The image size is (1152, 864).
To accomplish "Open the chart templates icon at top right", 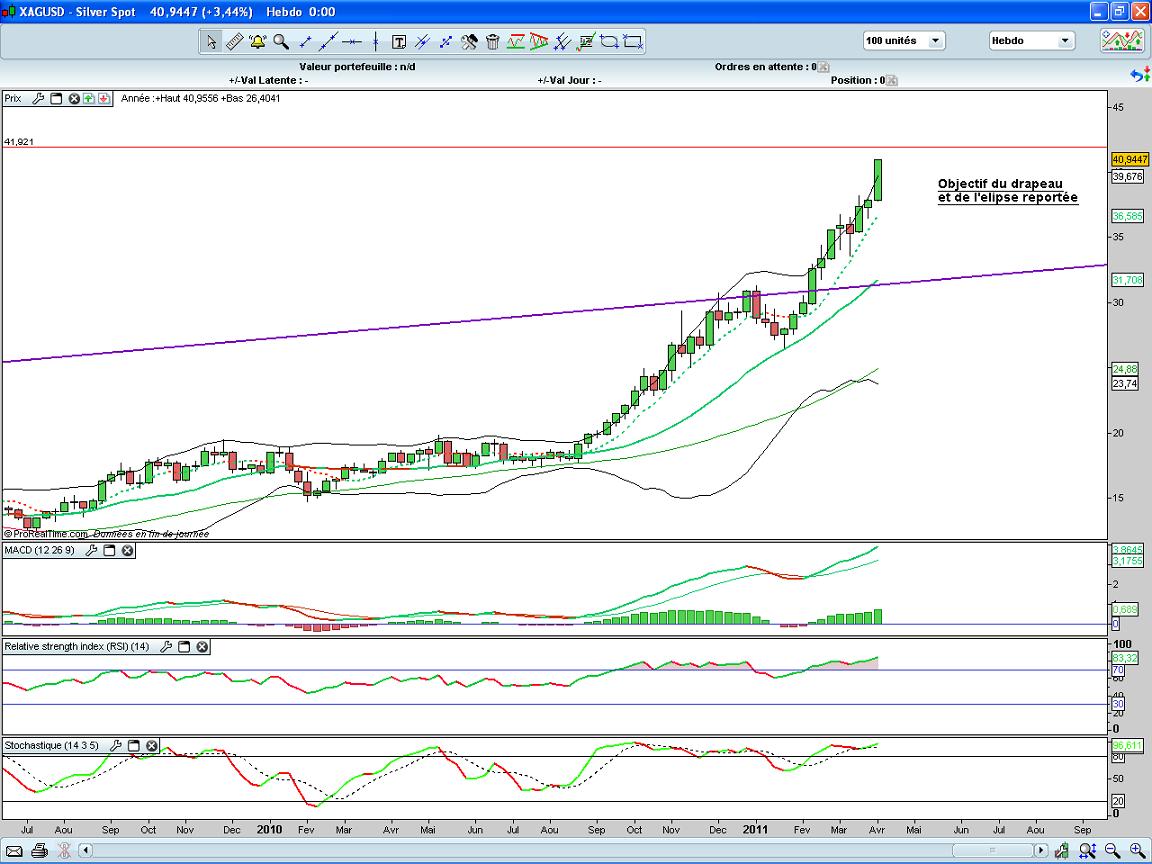I will coord(1122,41).
